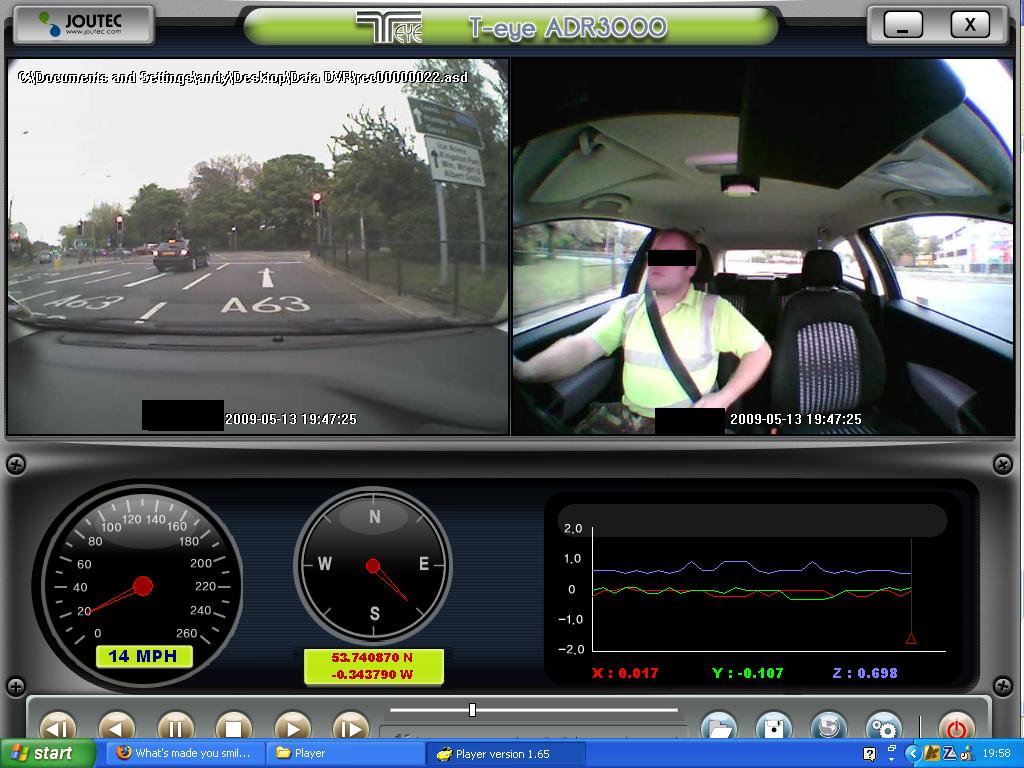1024x768 pixels.
Task: Step one frame forward in the recording
Action: click(x=351, y=728)
